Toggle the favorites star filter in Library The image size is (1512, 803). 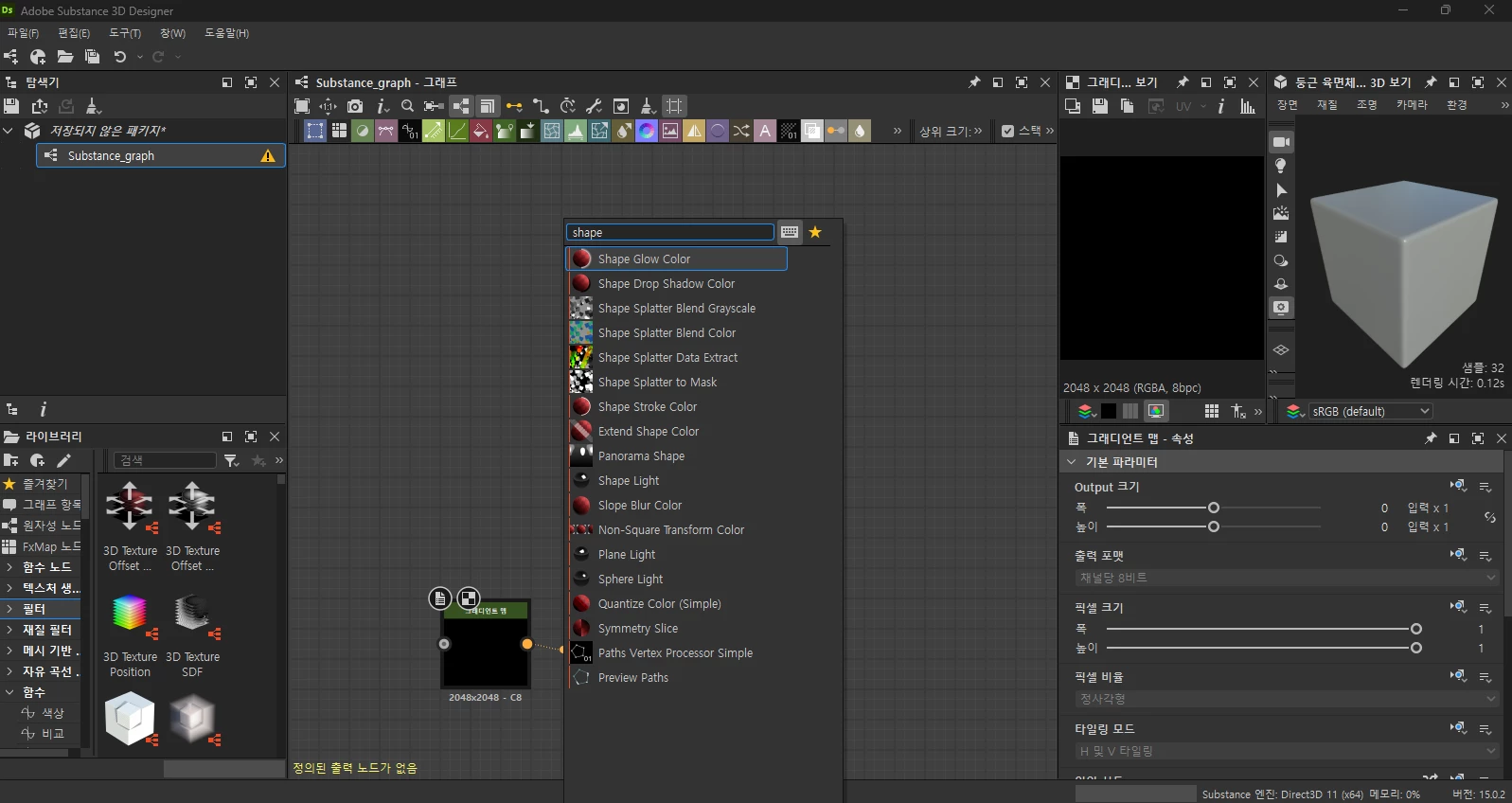coord(258,460)
